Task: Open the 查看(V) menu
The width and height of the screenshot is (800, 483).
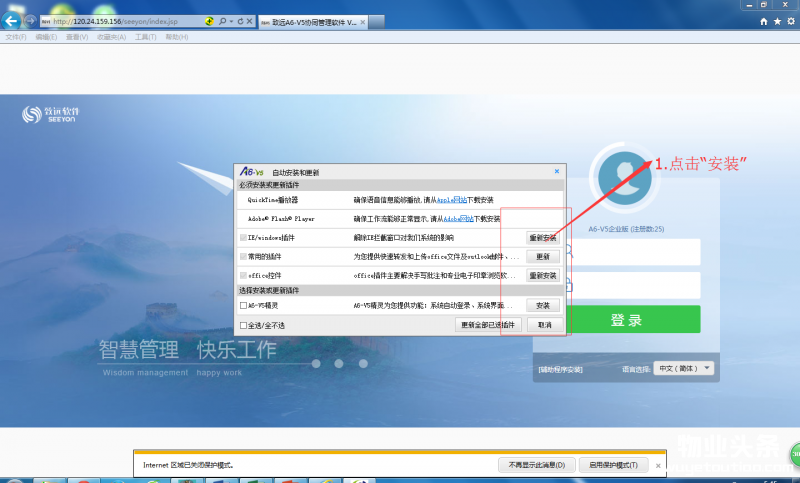Action: pos(77,37)
